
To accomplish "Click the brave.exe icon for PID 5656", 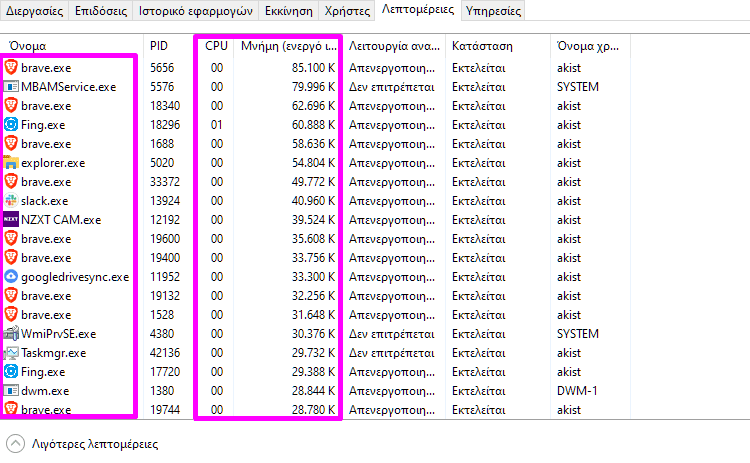I will (11, 67).
